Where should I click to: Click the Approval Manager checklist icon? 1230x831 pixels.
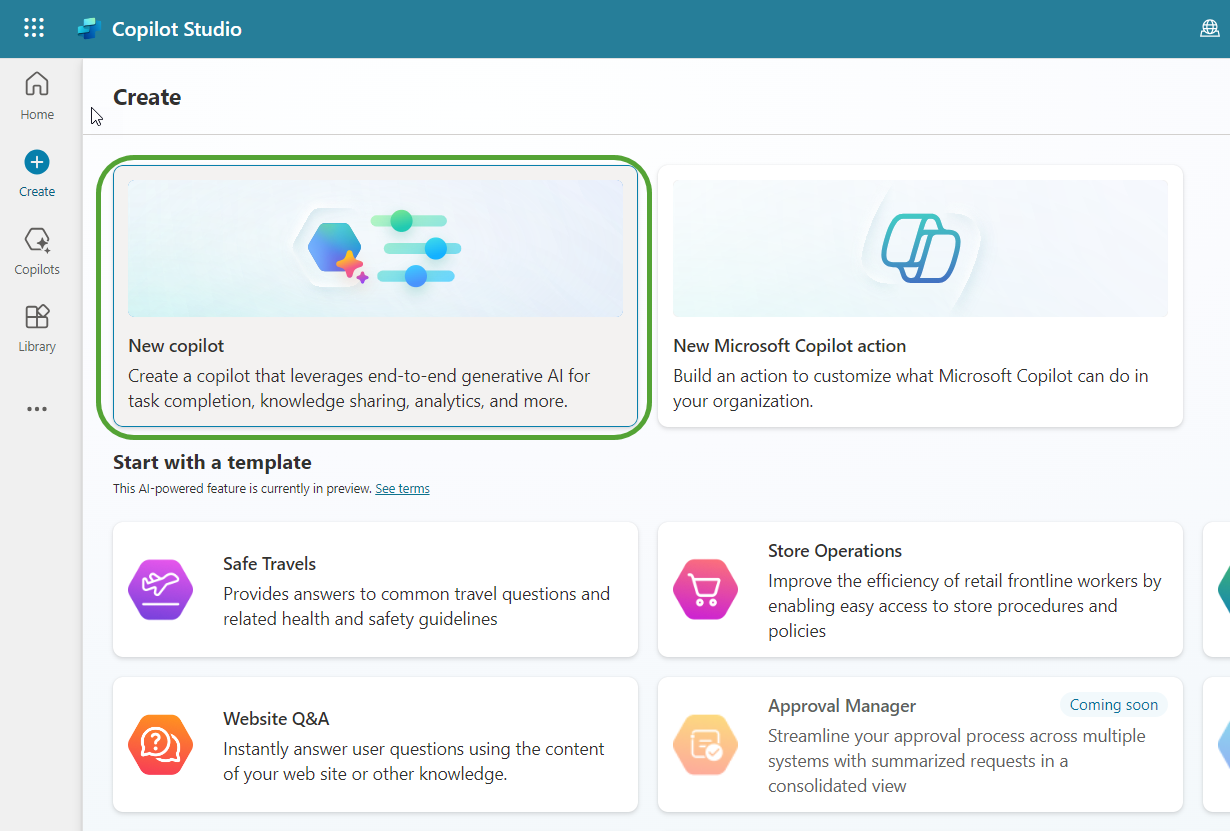point(705,745)
